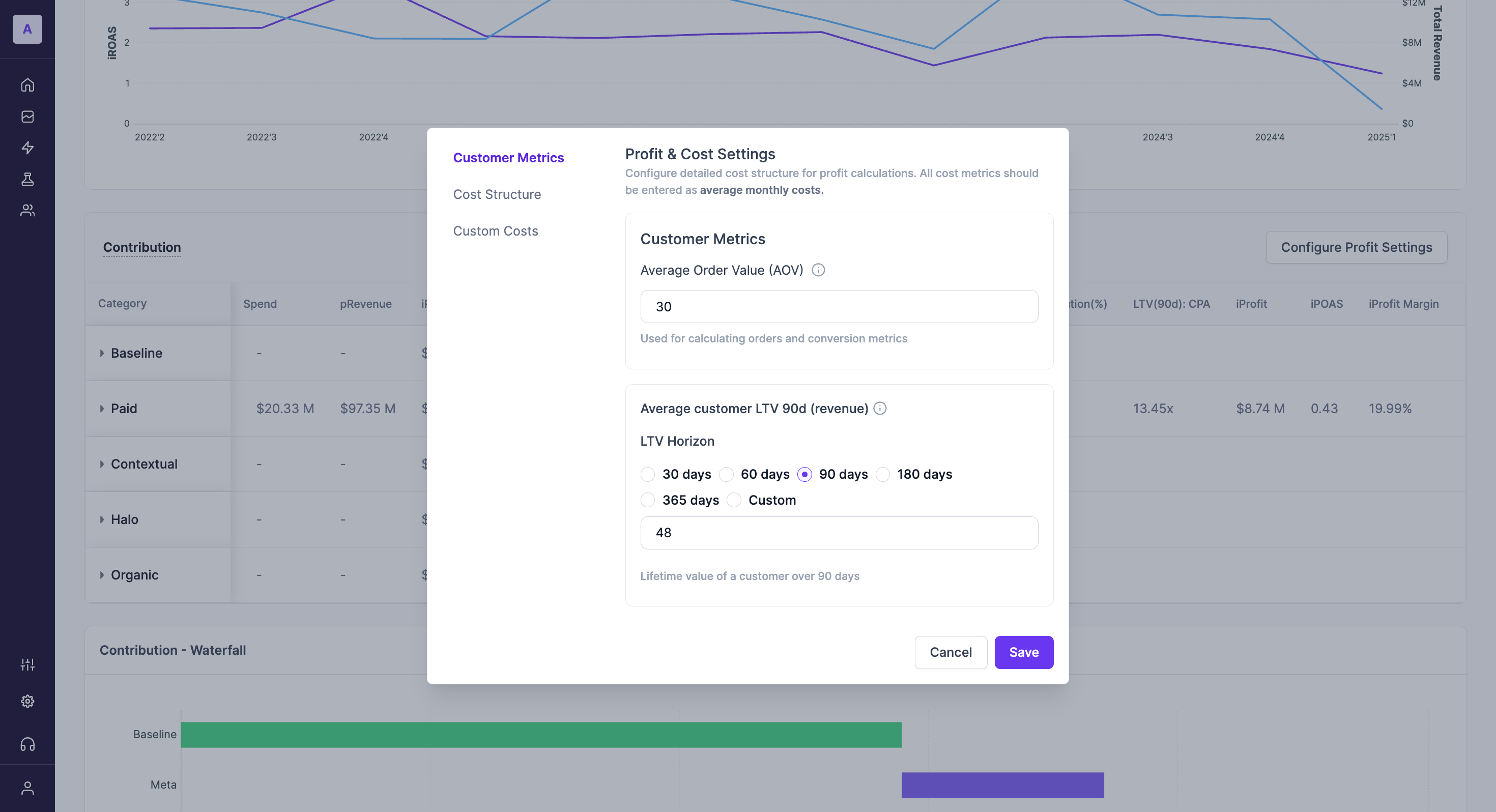
Task: Click the lightning bolt sidebar icon
Action: click(27, 148)
